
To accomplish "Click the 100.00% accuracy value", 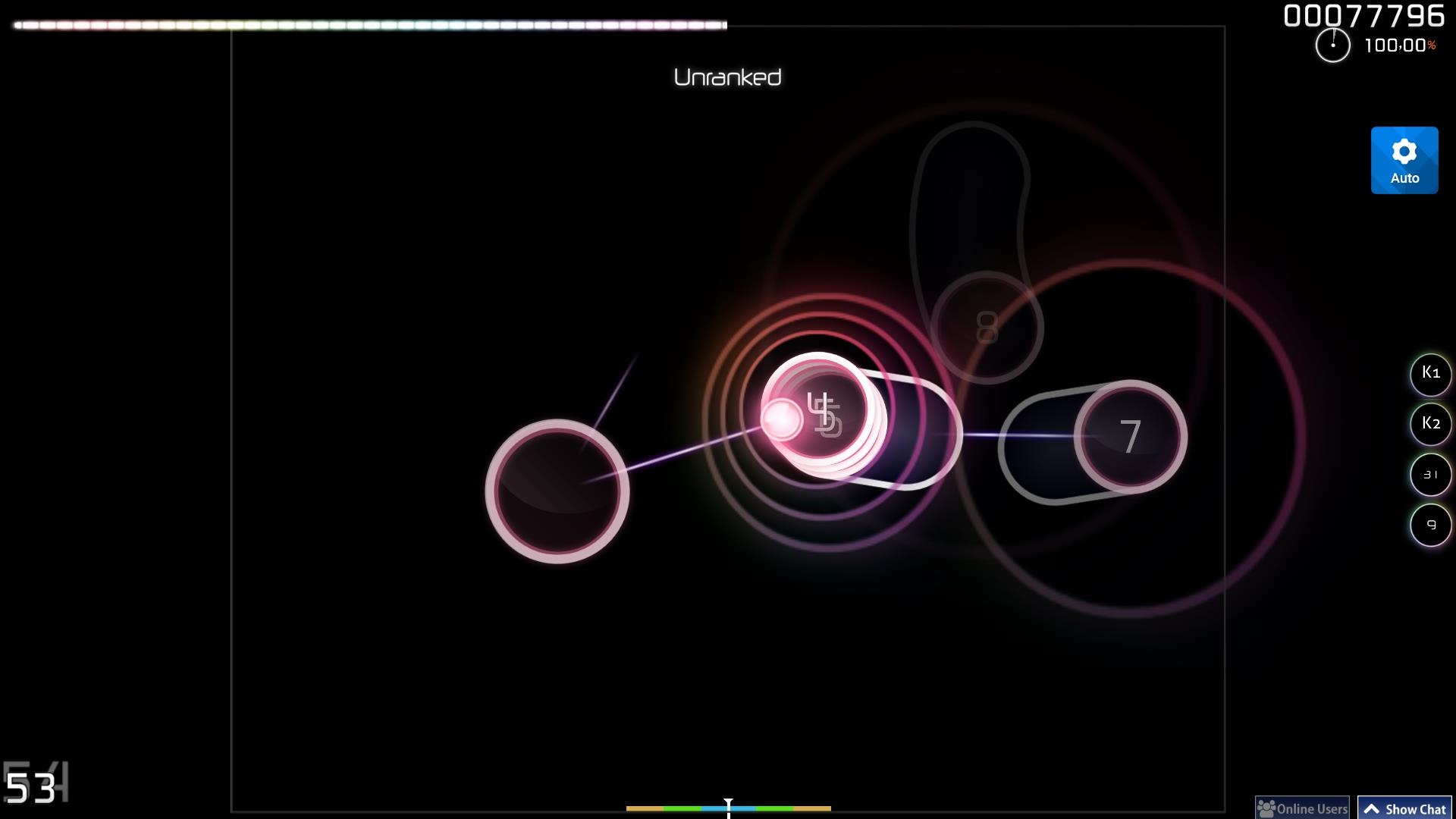I will (x=1400, y=45).
